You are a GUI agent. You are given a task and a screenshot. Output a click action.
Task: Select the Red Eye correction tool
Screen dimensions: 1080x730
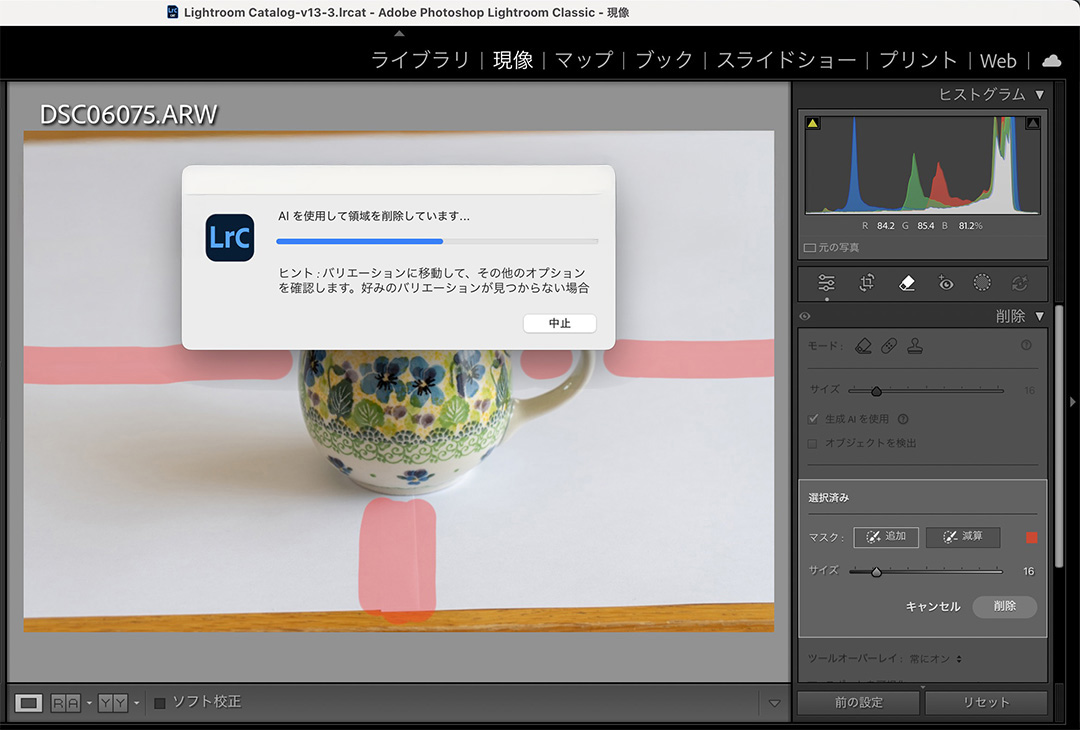[946, 283]
